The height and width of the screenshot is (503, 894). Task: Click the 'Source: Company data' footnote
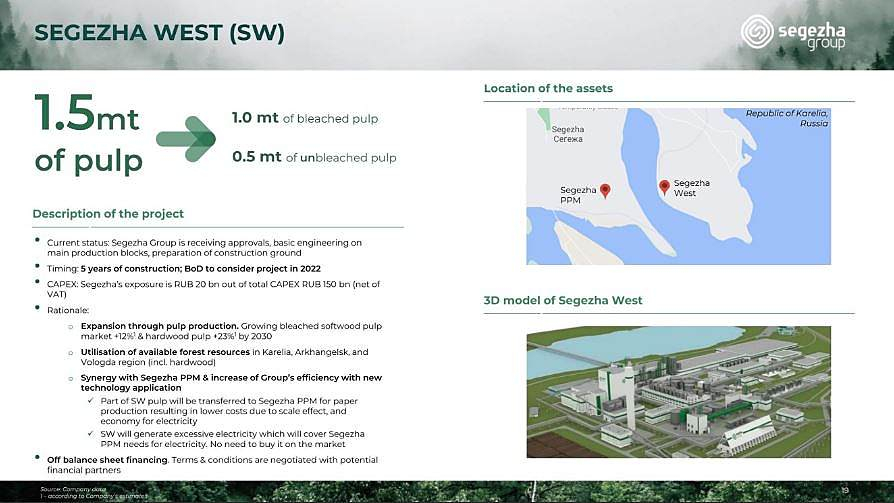point(73,489)
